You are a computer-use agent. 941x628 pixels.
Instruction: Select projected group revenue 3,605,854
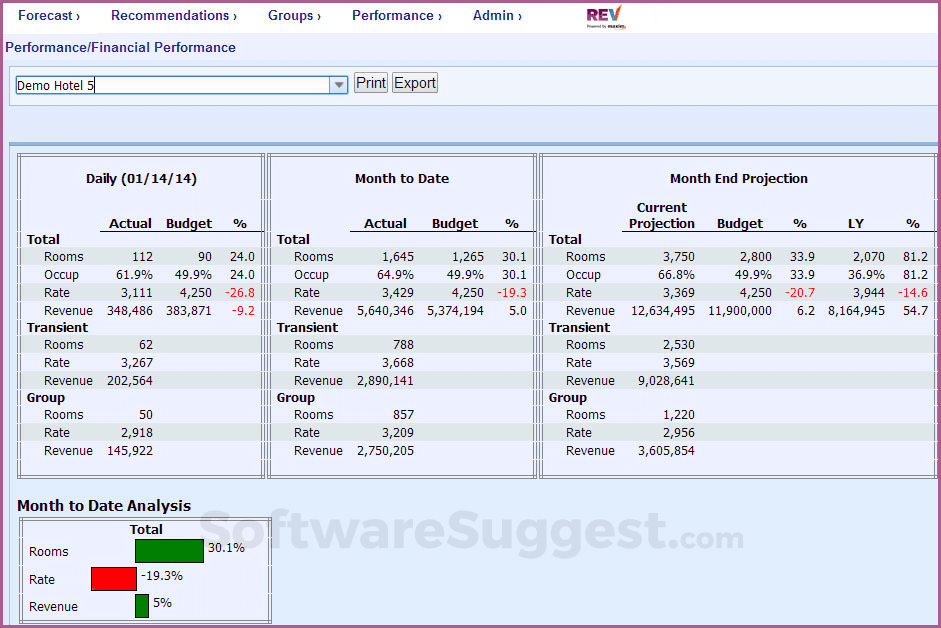pos(666,450)
